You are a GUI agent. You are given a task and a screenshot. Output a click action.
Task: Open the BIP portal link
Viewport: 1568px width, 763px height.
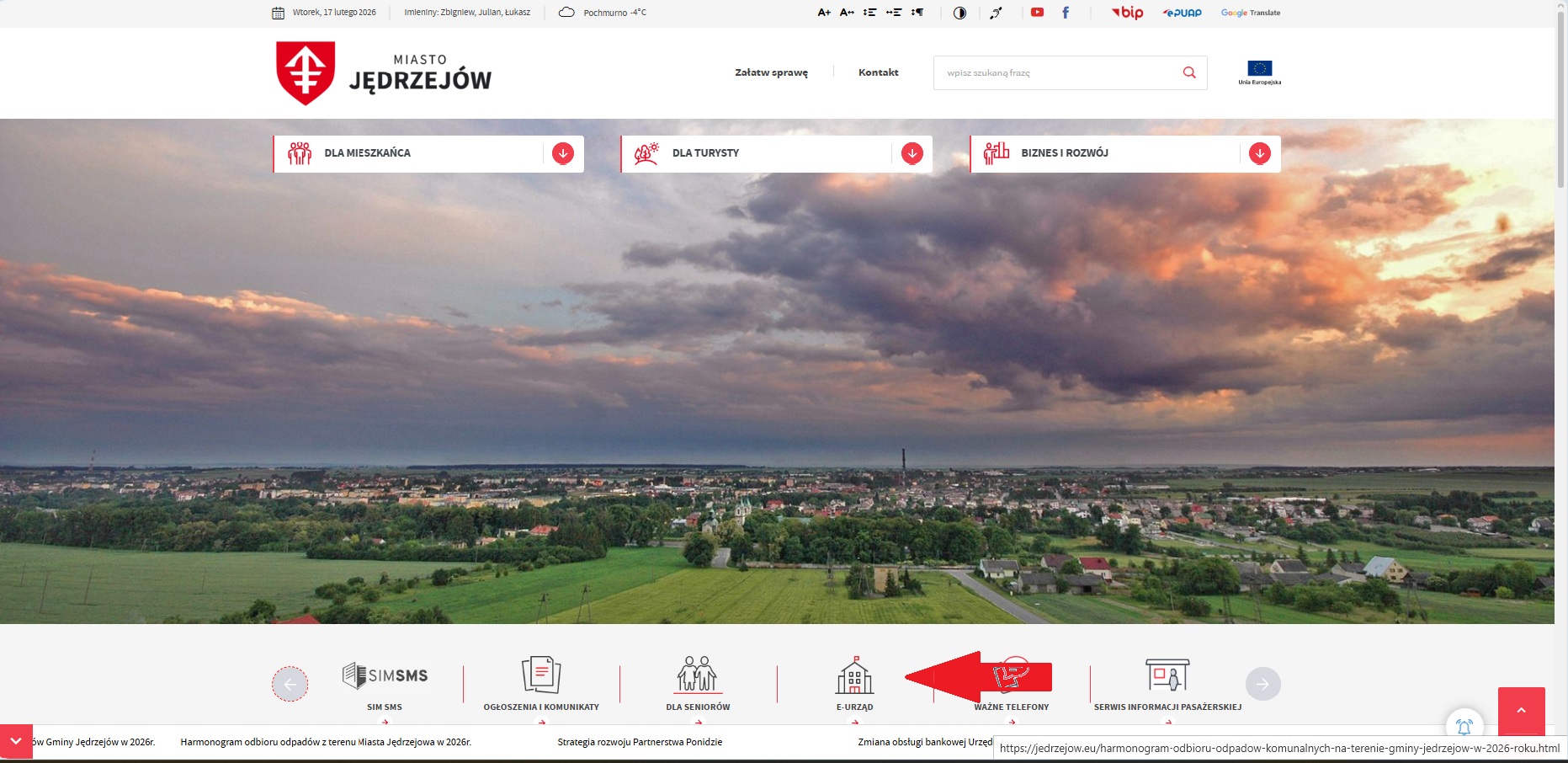[1128, 13]
